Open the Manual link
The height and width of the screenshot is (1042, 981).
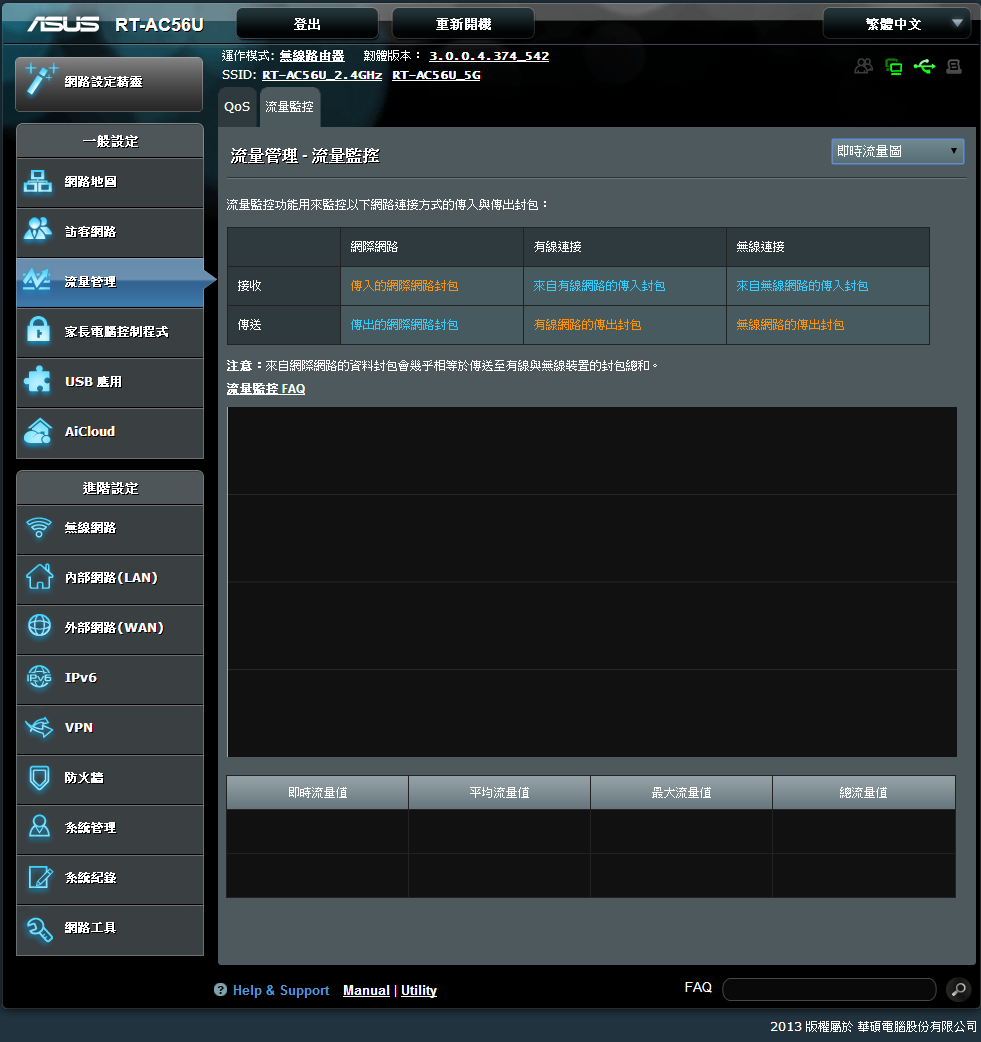pos(366,990)
